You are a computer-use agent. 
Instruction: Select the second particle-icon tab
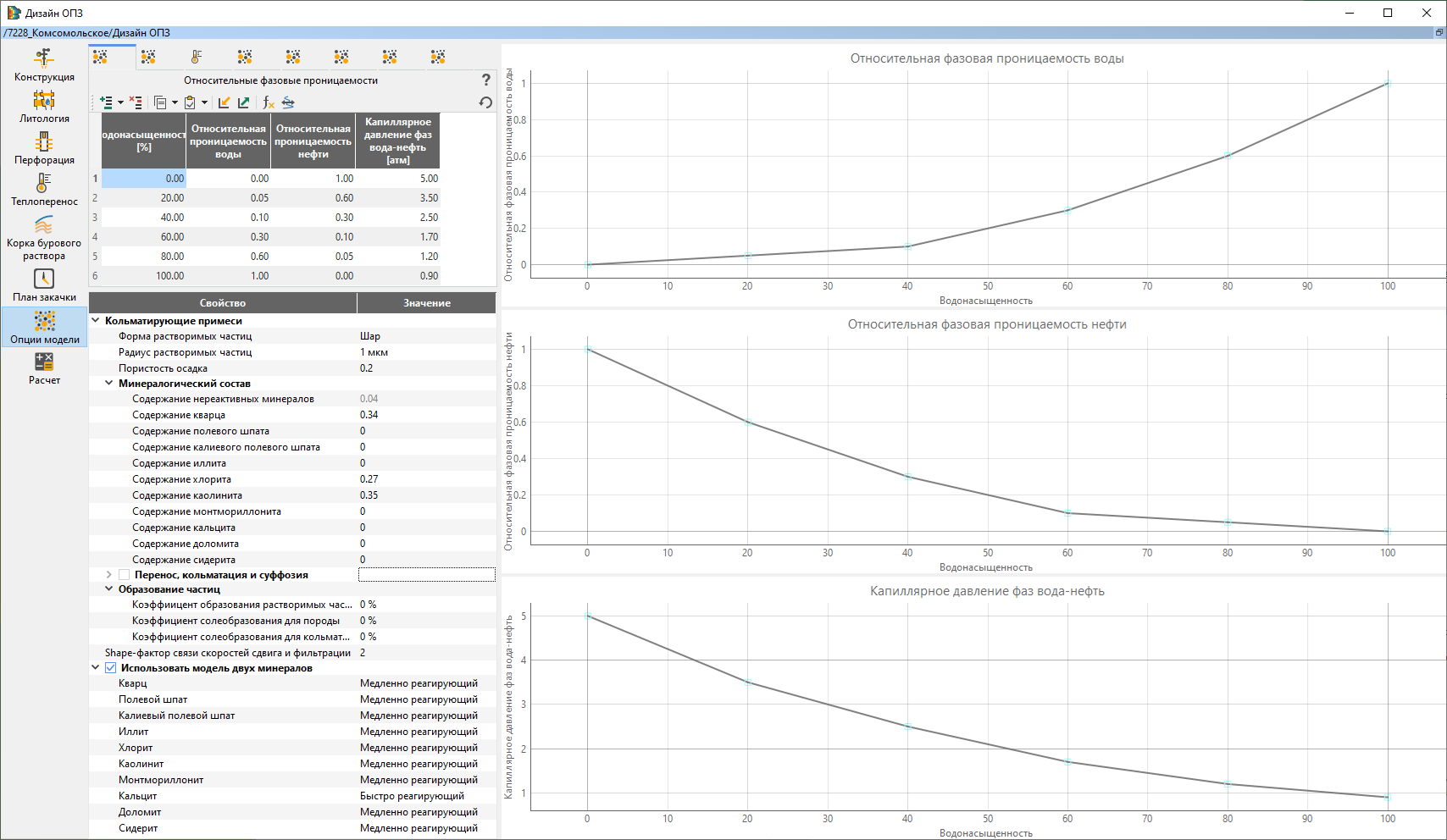pos(148,57)
